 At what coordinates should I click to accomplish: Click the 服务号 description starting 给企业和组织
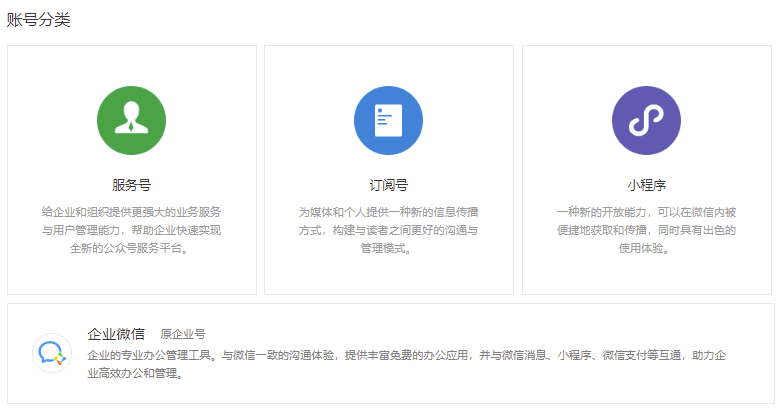(x=131, y=230)
